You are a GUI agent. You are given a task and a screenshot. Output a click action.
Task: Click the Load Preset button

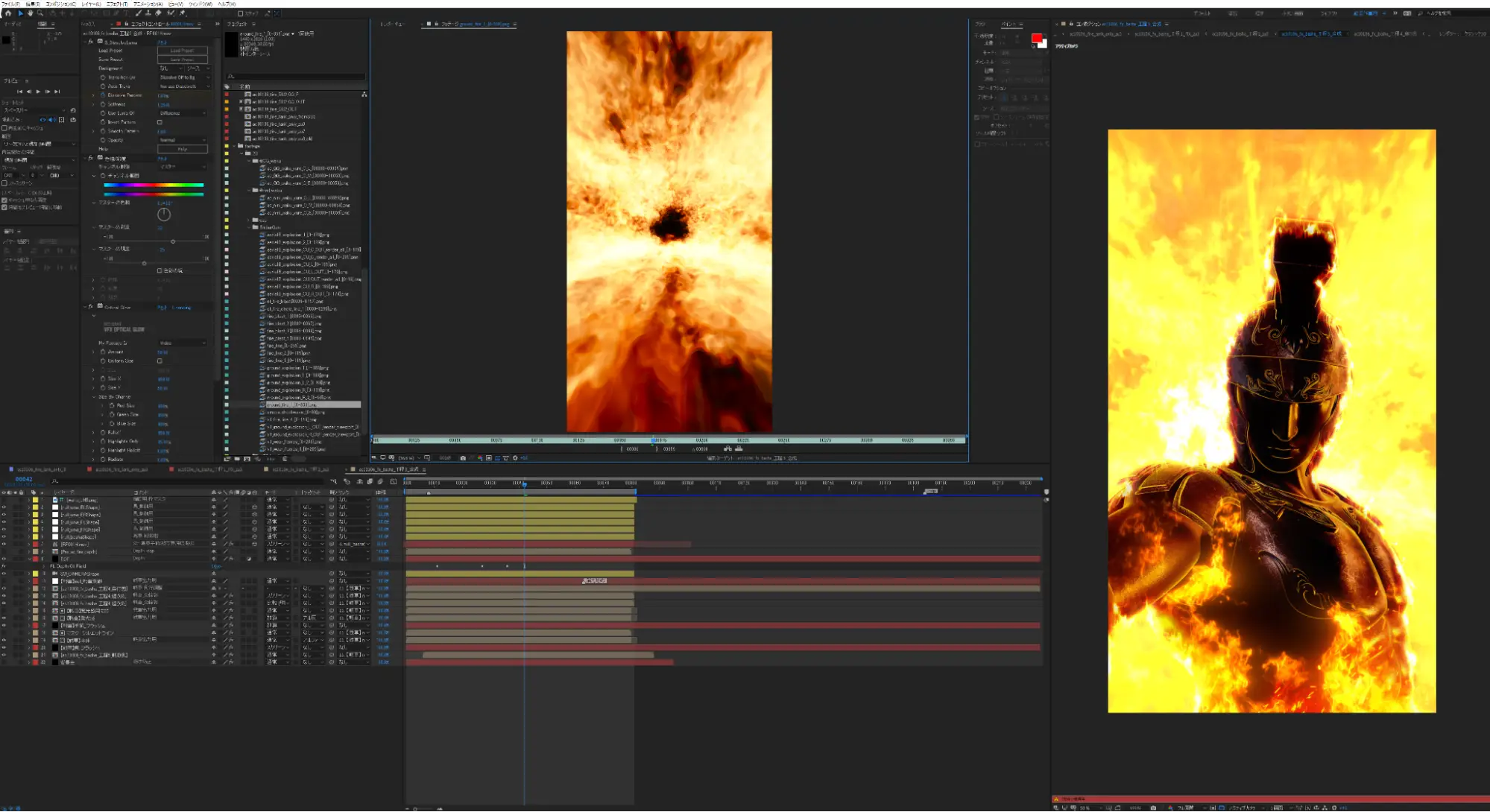pos(183,51)
